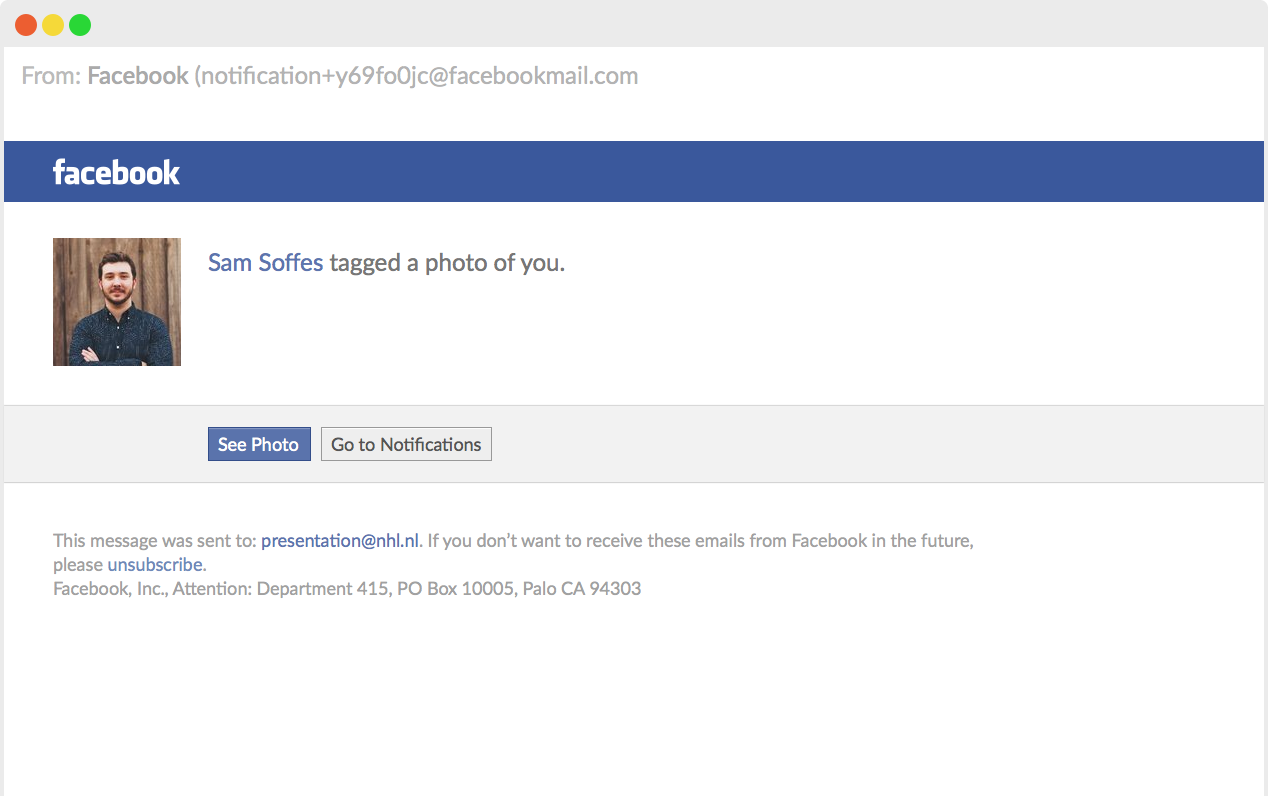Viewport: 1268px width, 796px height.
Task: Click the facebook logo in header
Action: click(x=116, y=172)
